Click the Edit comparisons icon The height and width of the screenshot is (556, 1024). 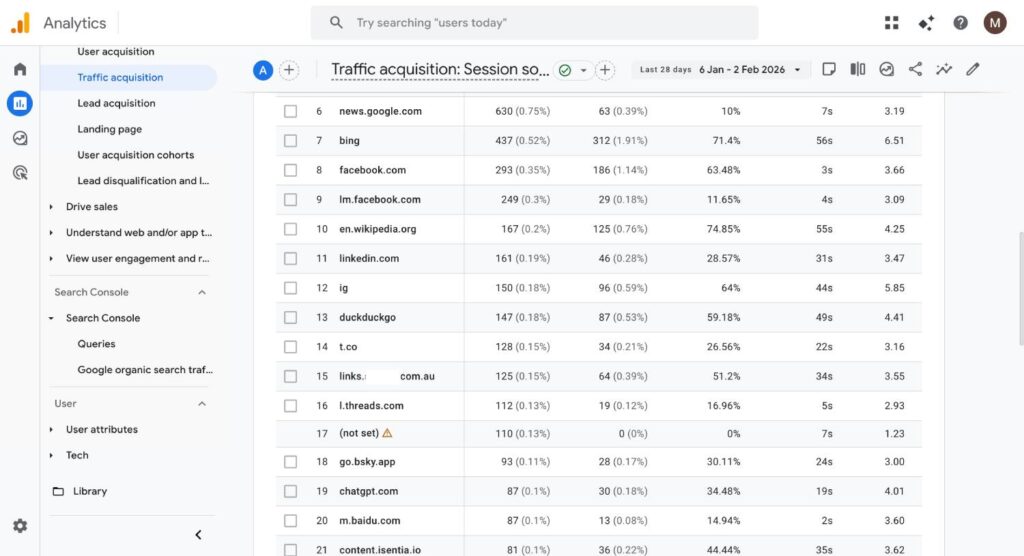pos(858,70)
